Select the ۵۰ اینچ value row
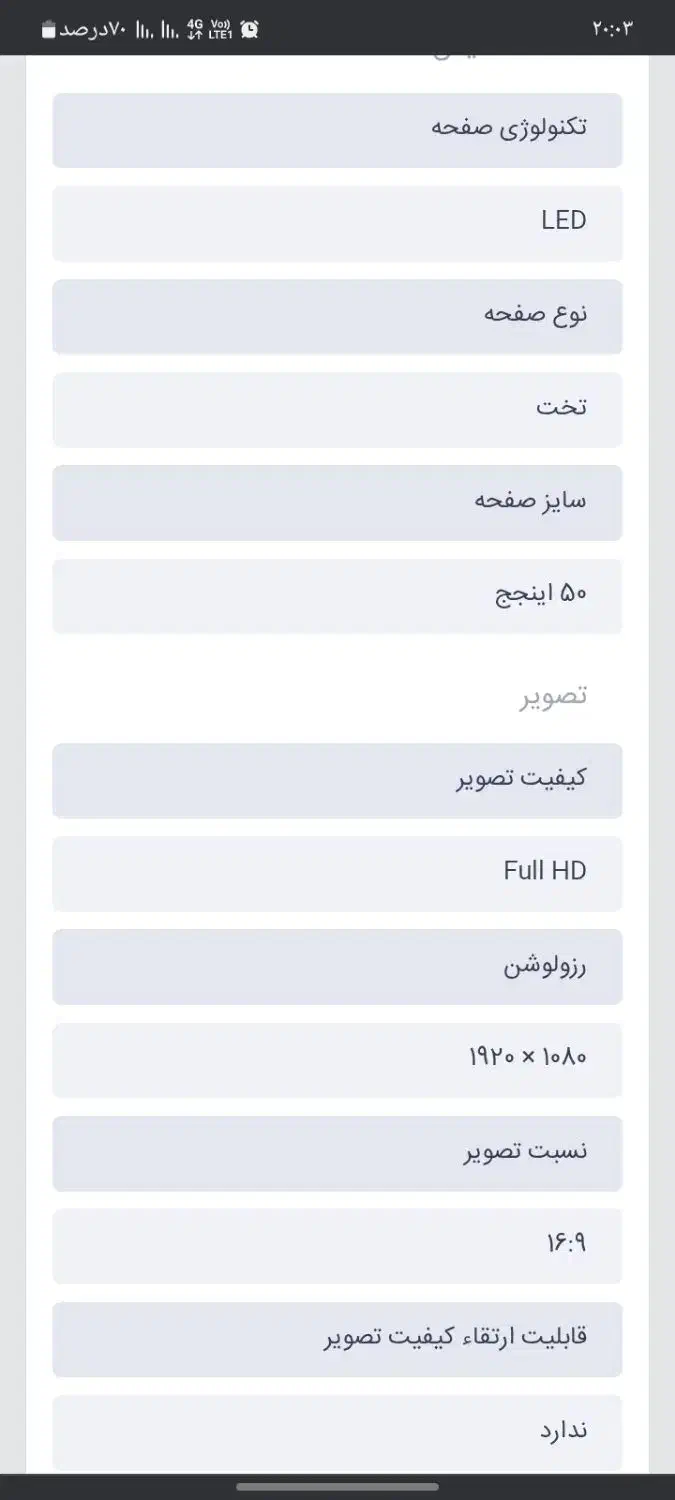675x1500 pixels. (x=337, y=596)
